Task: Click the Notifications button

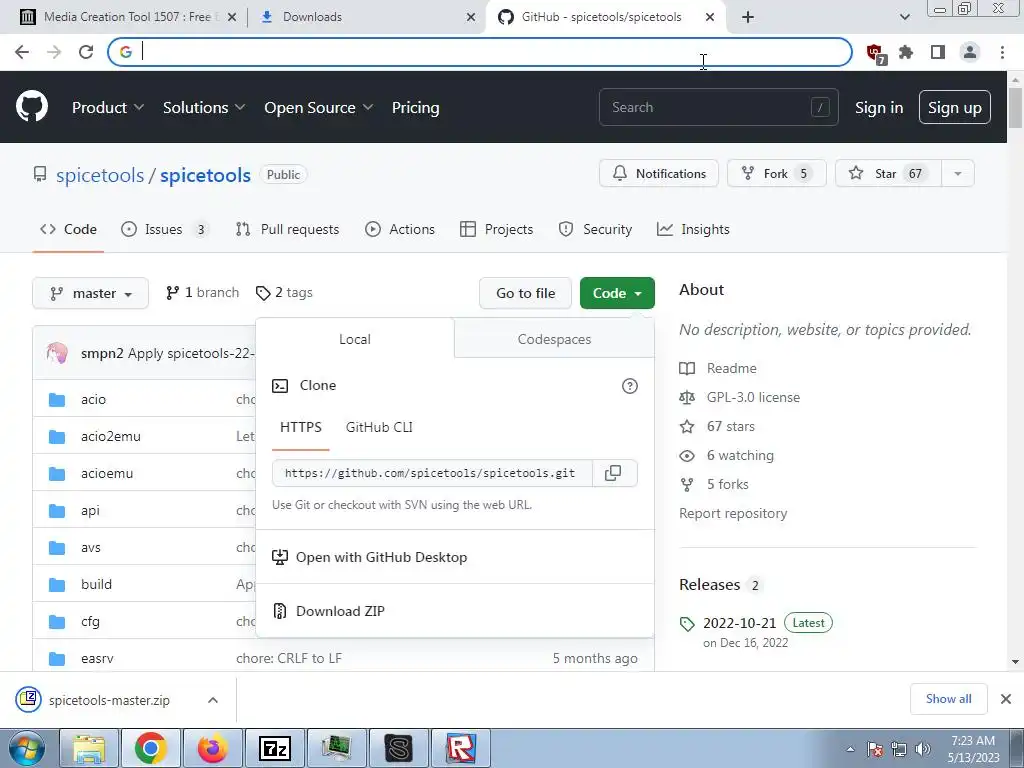Action: pyautogui.click(x=659, y=174)
